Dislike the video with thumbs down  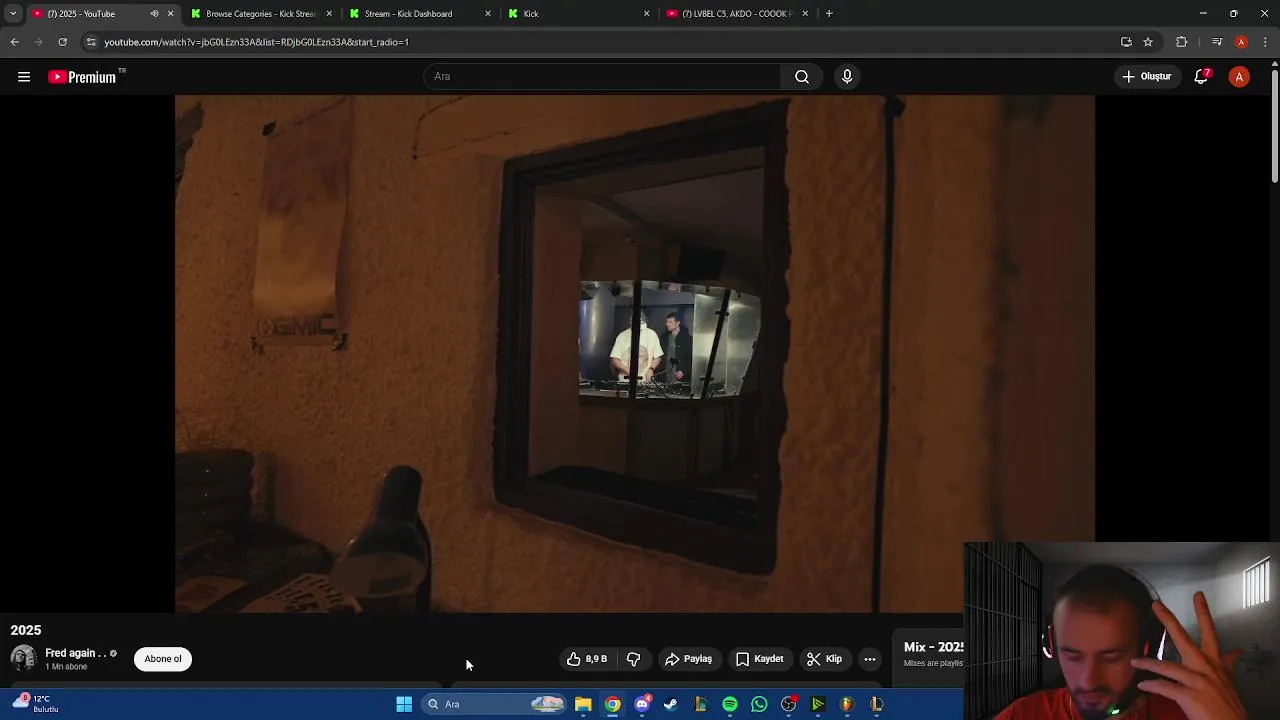tap(633, 659)
